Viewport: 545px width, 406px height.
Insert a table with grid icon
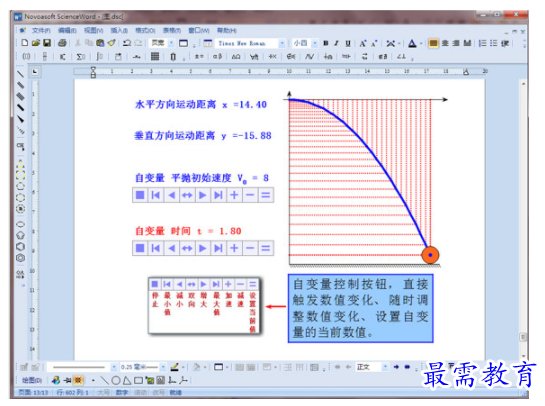[x=155, y=56]
